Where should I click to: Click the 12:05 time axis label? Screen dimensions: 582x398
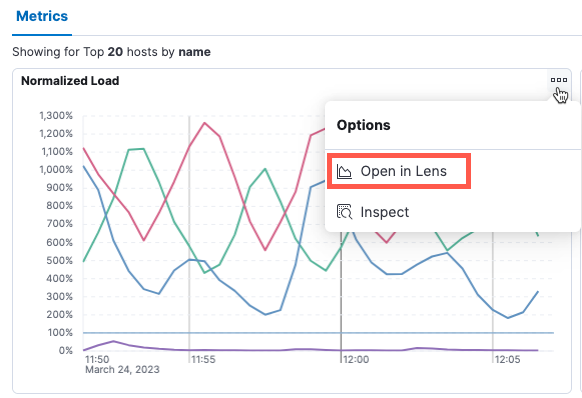click(507, 359)
